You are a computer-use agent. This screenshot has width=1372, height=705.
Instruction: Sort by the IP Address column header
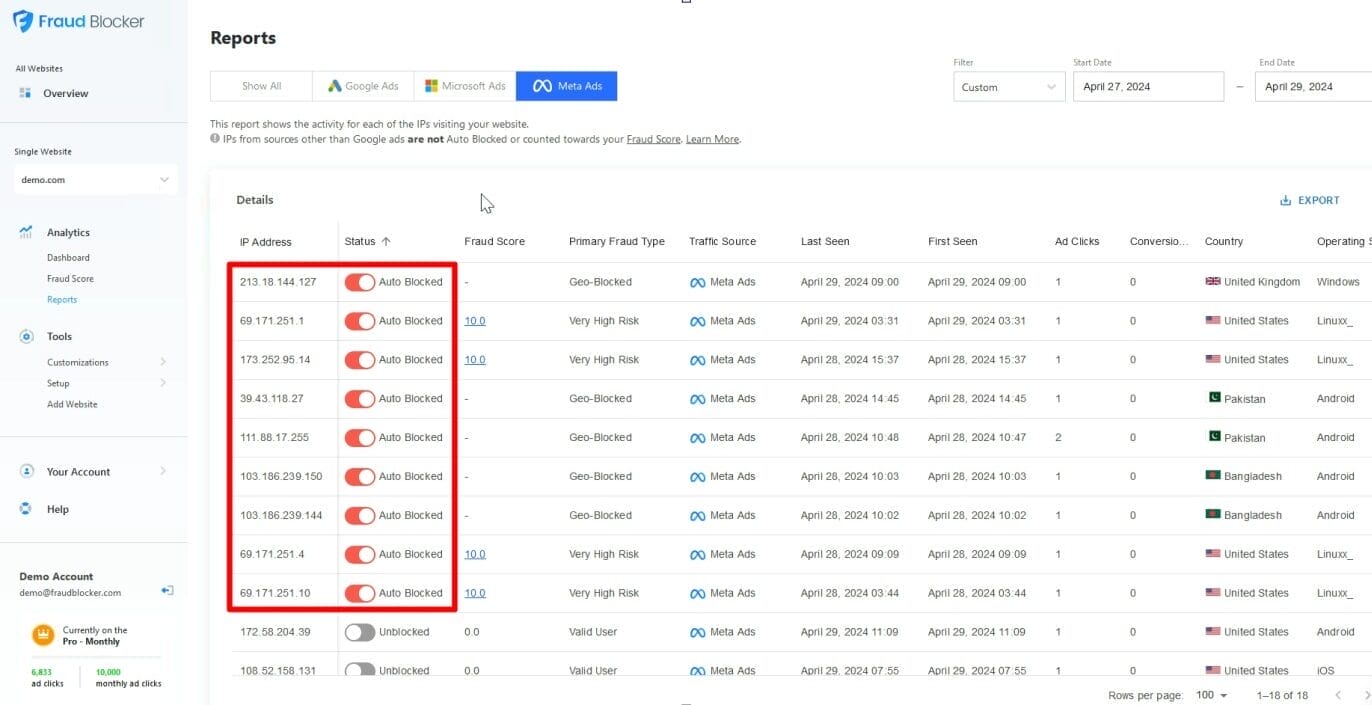[x=266, y=242]
